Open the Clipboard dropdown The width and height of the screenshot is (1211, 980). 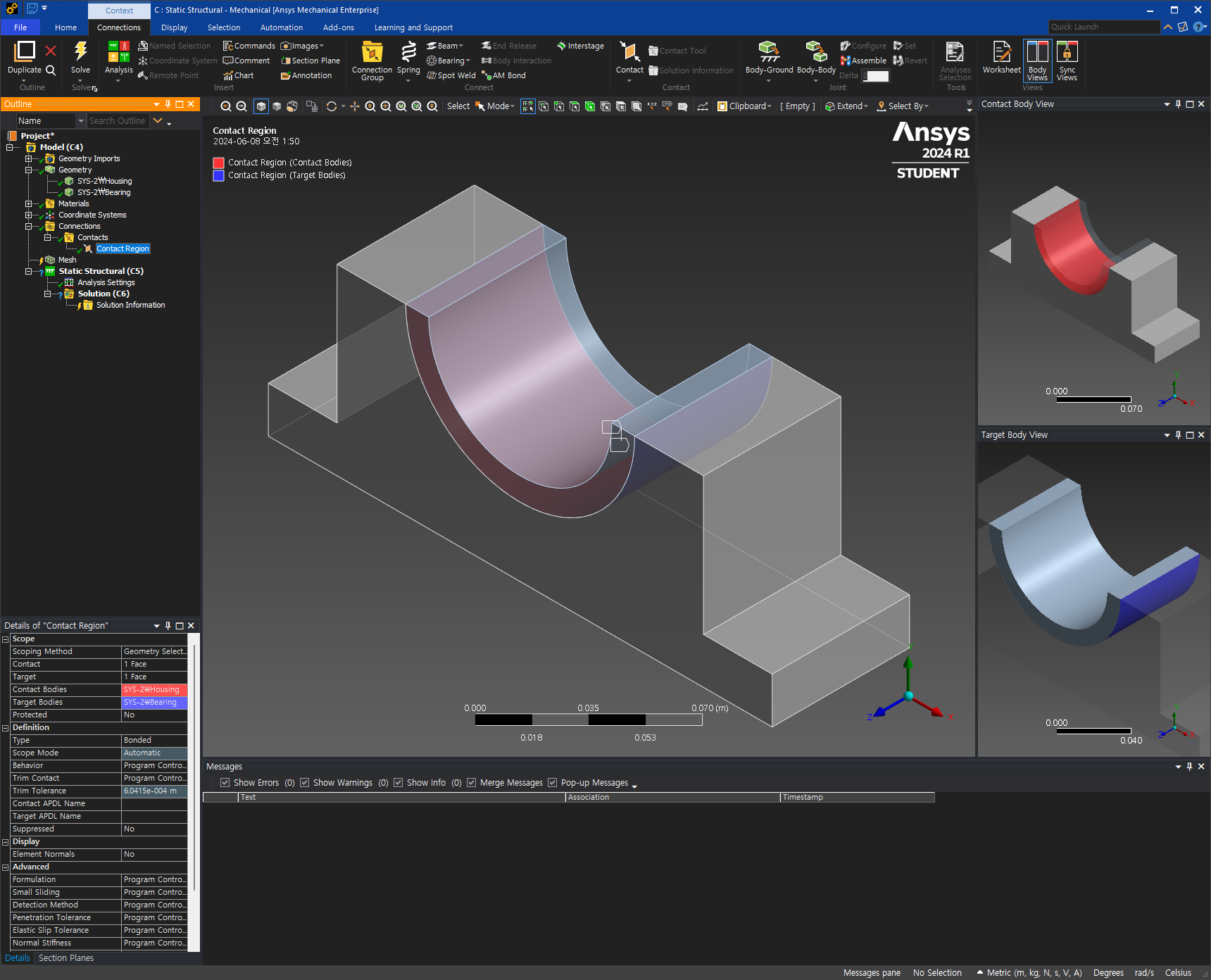tap(745, 106)
